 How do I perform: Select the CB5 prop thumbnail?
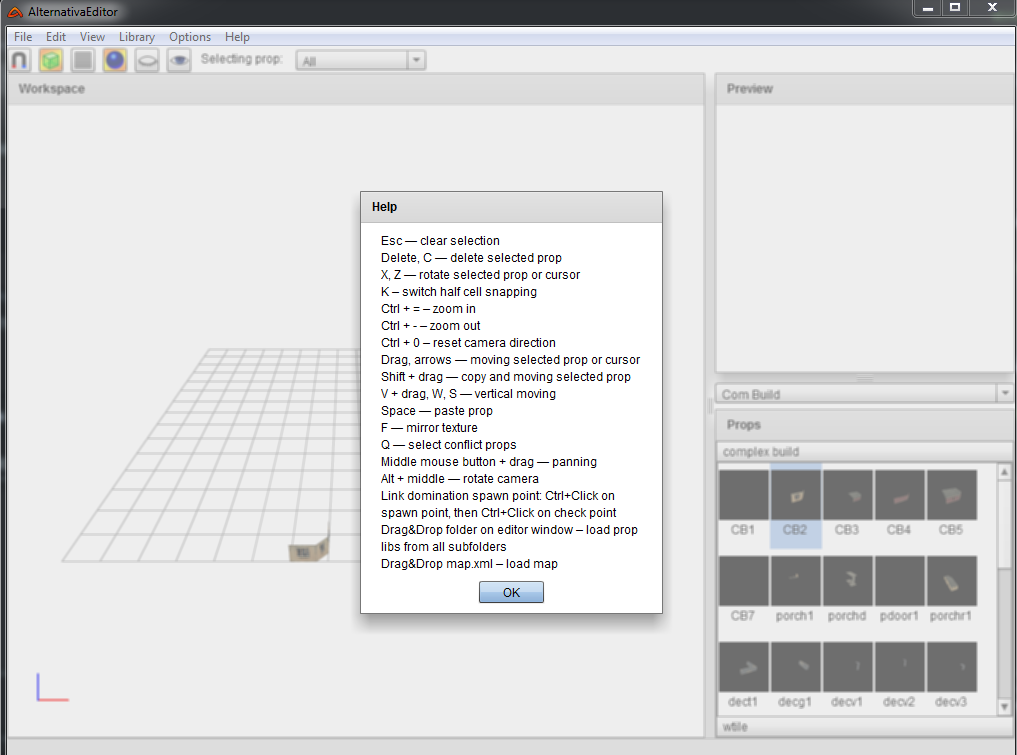click(x=951, y=496)
